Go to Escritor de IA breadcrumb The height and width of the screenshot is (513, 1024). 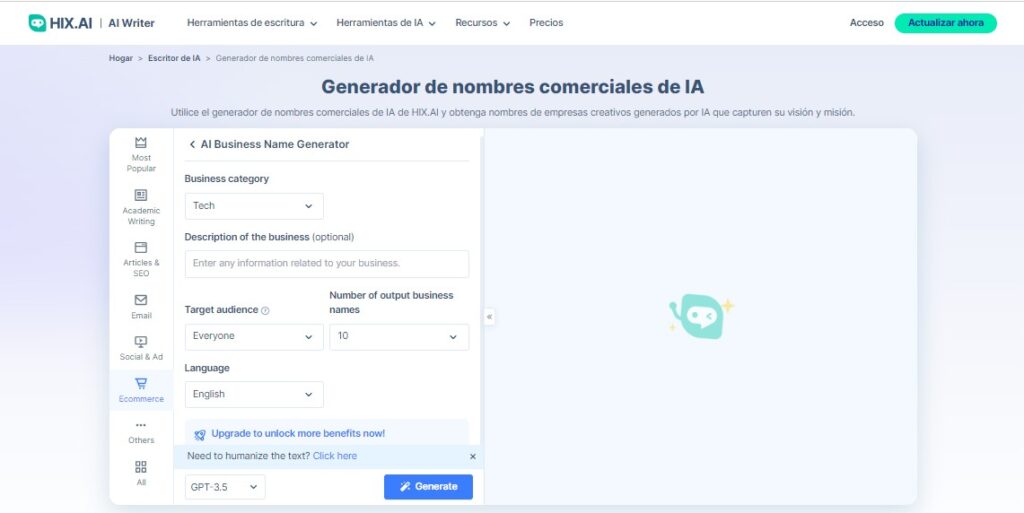click(x=174, y=58)
